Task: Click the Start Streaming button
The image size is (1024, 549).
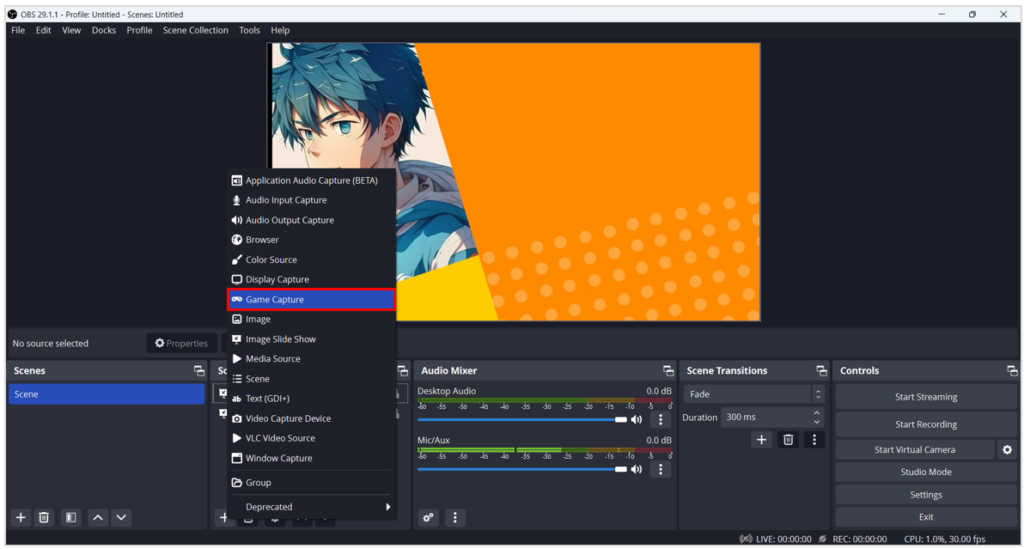Action: 925,397
